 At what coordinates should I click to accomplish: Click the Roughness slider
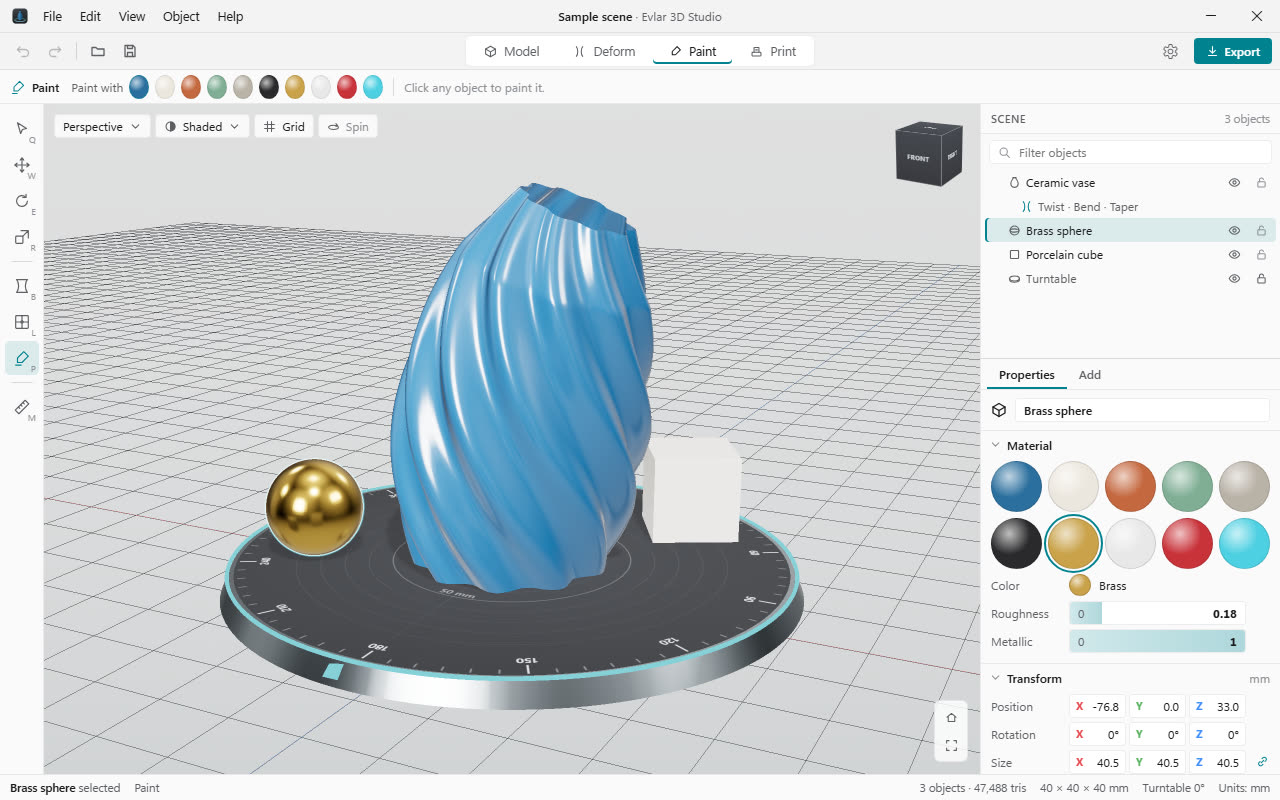(1157, 614)
